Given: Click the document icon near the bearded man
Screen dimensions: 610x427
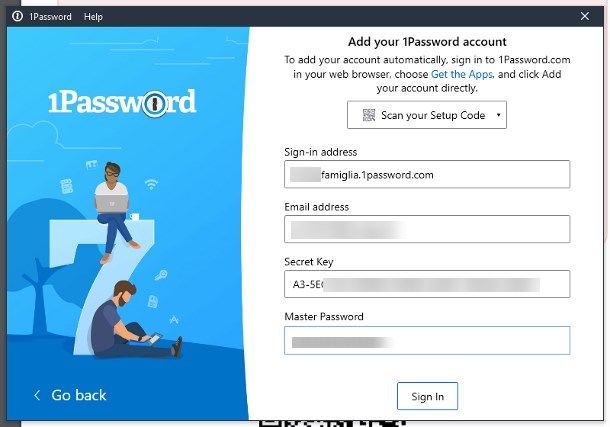Looking at the screenshot, I should pos(153,301).
